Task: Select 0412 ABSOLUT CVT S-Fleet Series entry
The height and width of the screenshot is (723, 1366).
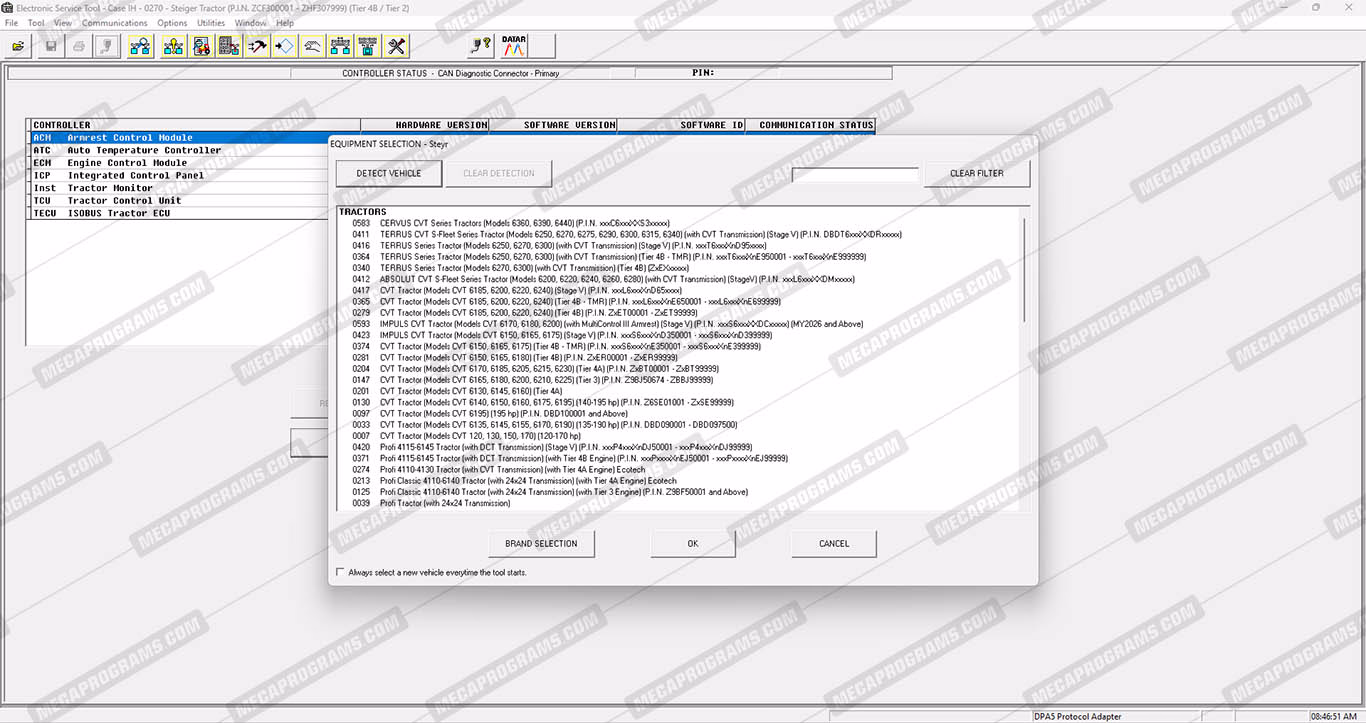Action: coord(604,279)
